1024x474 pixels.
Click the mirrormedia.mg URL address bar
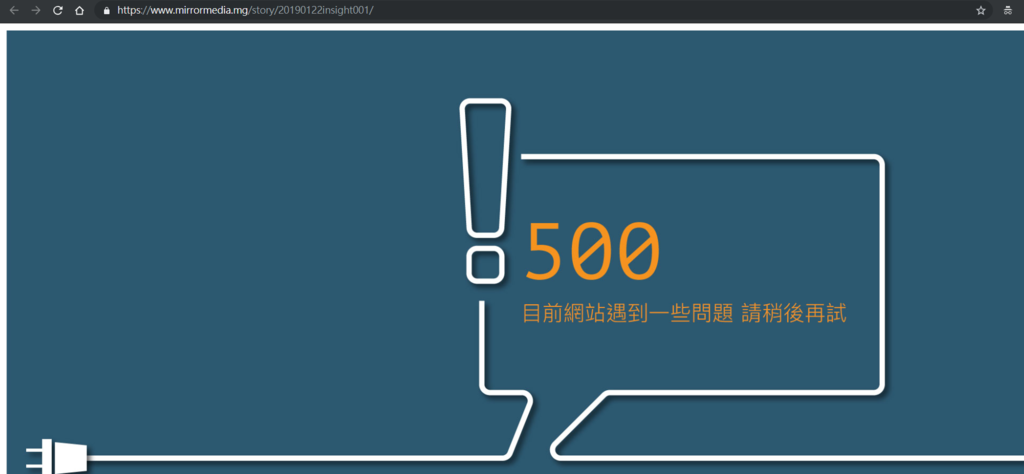[x=544, y=10]
